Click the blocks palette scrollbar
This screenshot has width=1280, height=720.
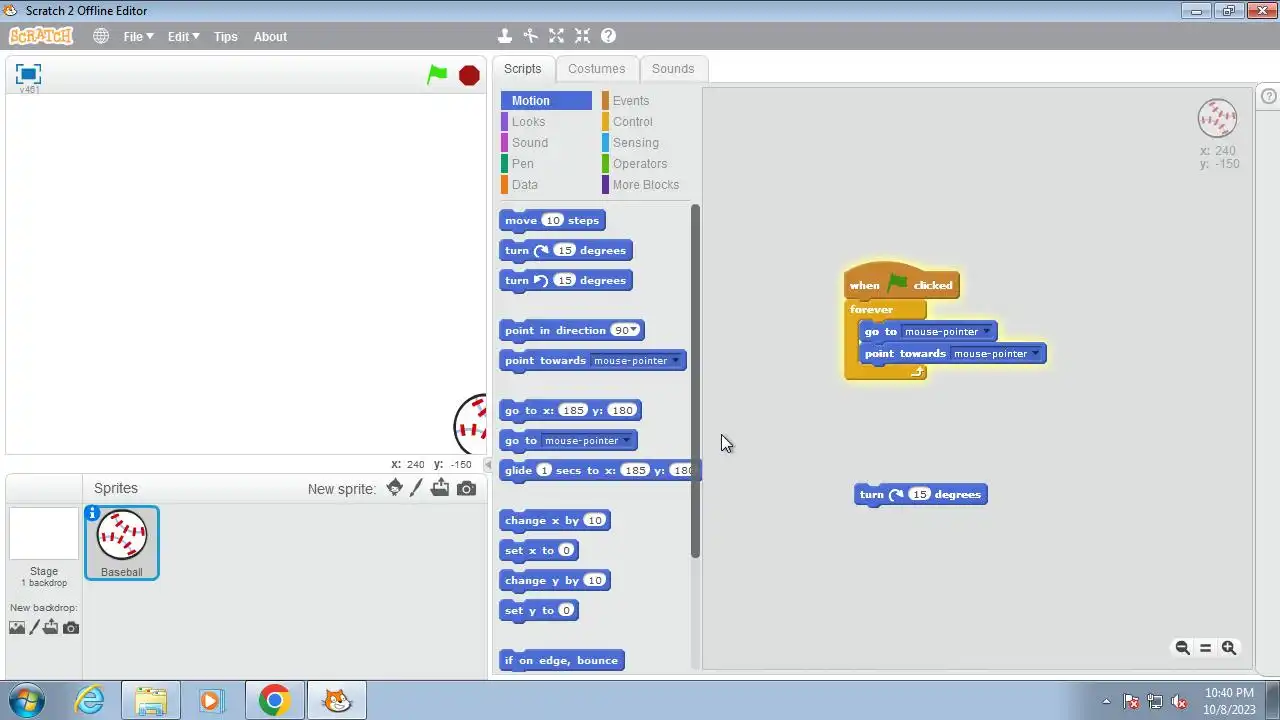point(695,380)
